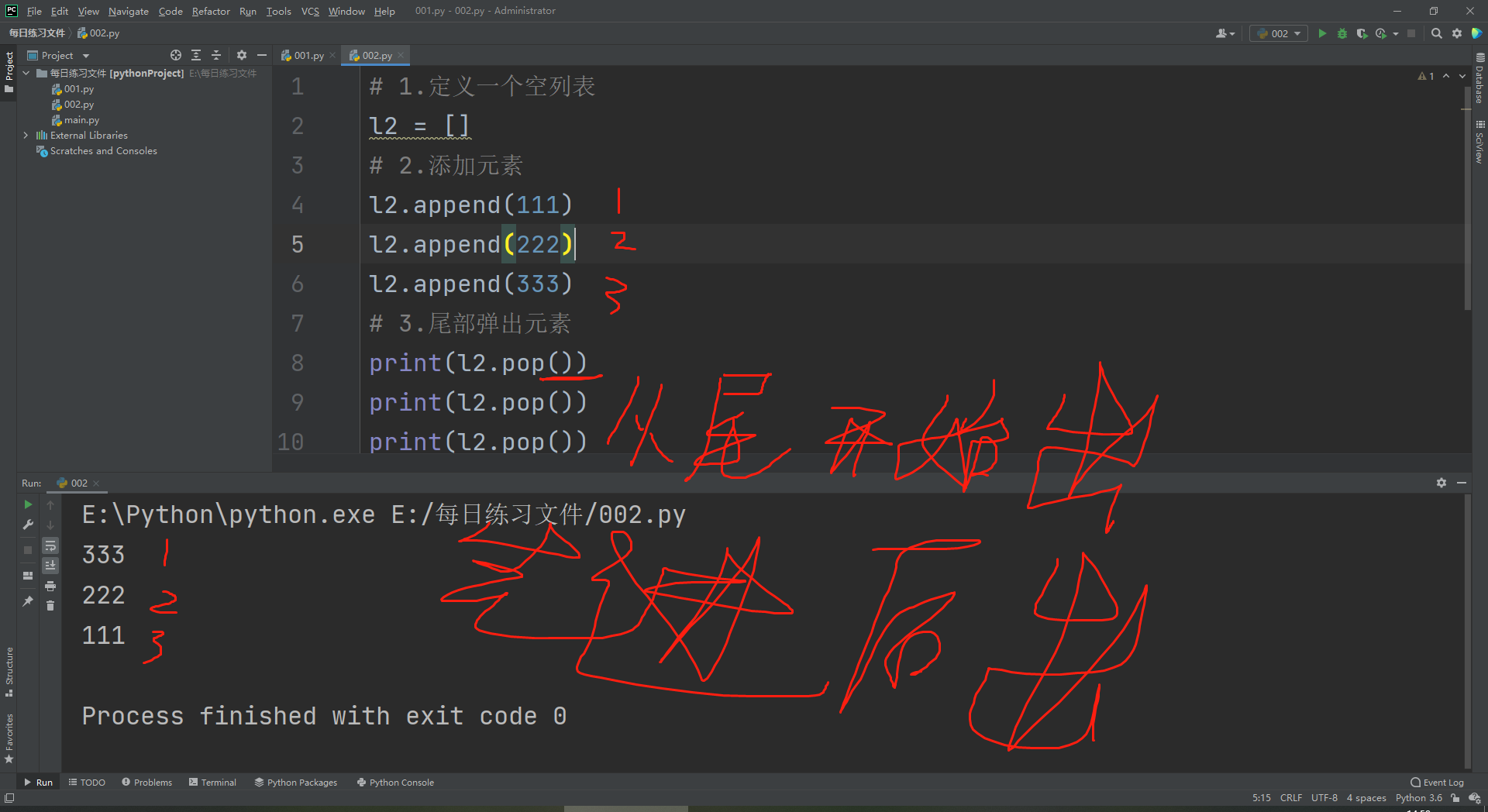Image resolution: width=1488 pixels, height=812 pixels.
Task: Open the Project view selector dropdown
Action: 59,55
